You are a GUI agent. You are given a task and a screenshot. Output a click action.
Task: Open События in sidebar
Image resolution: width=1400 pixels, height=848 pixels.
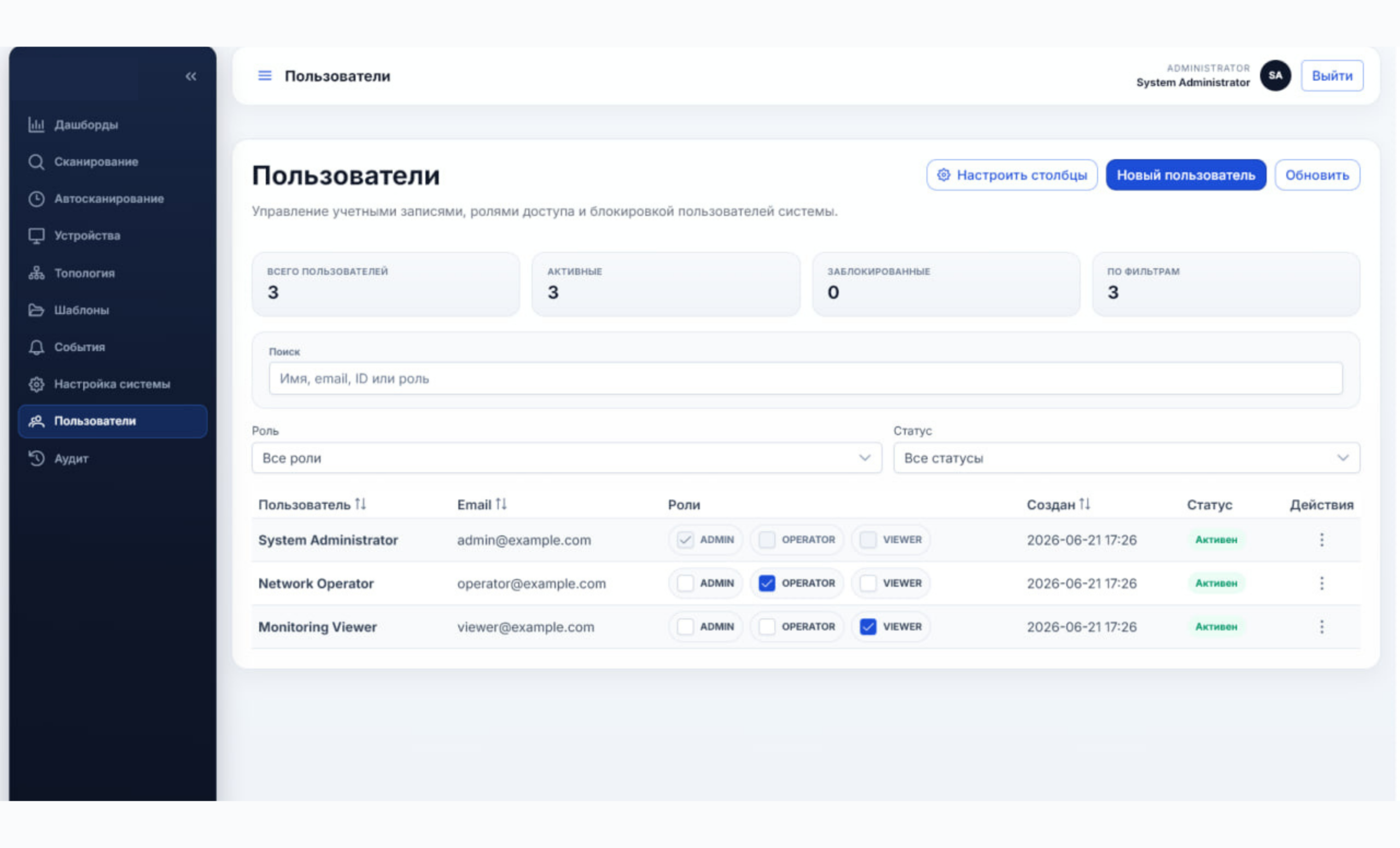(113, 347)
